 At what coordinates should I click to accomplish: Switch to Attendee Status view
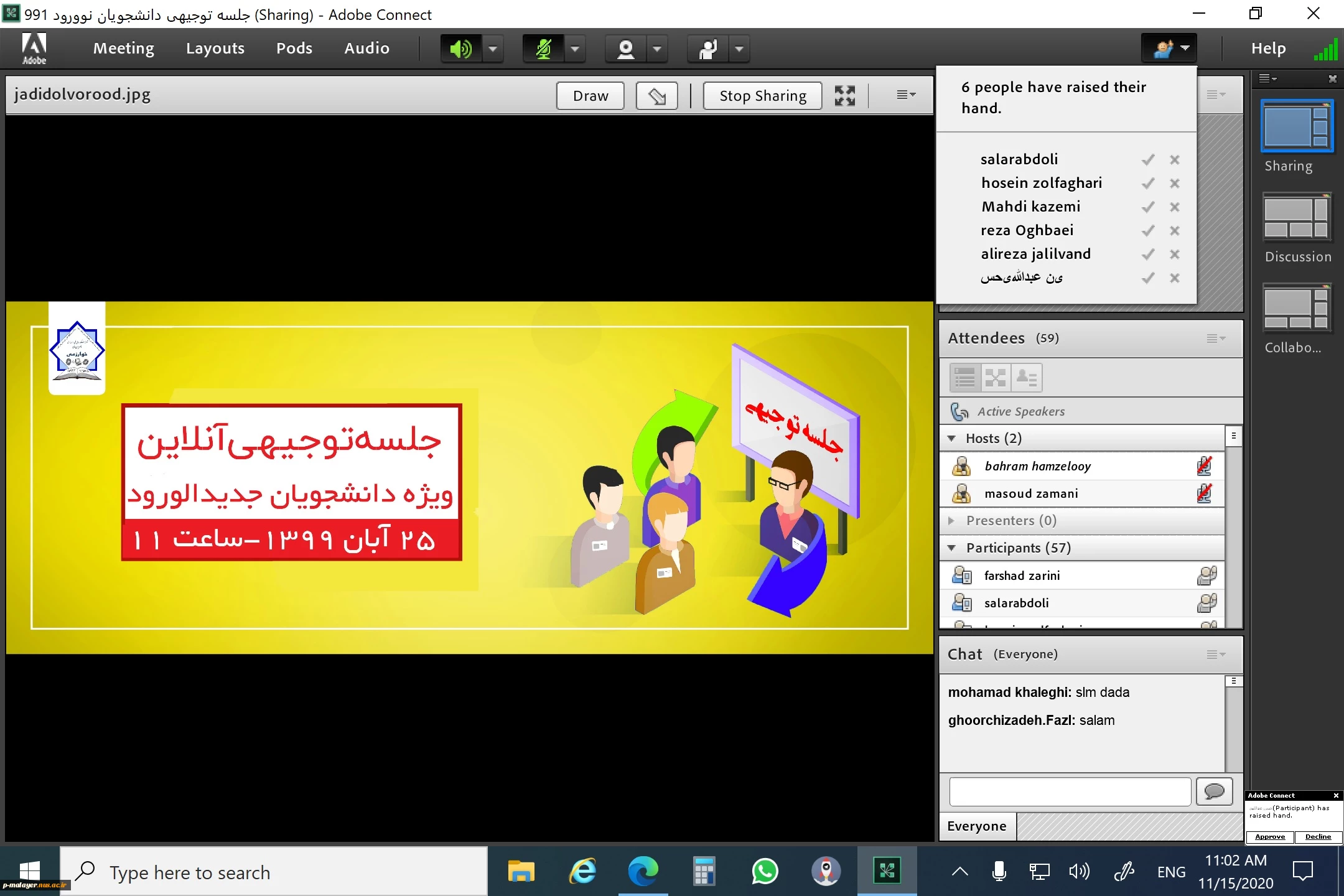coord(1027,378)
